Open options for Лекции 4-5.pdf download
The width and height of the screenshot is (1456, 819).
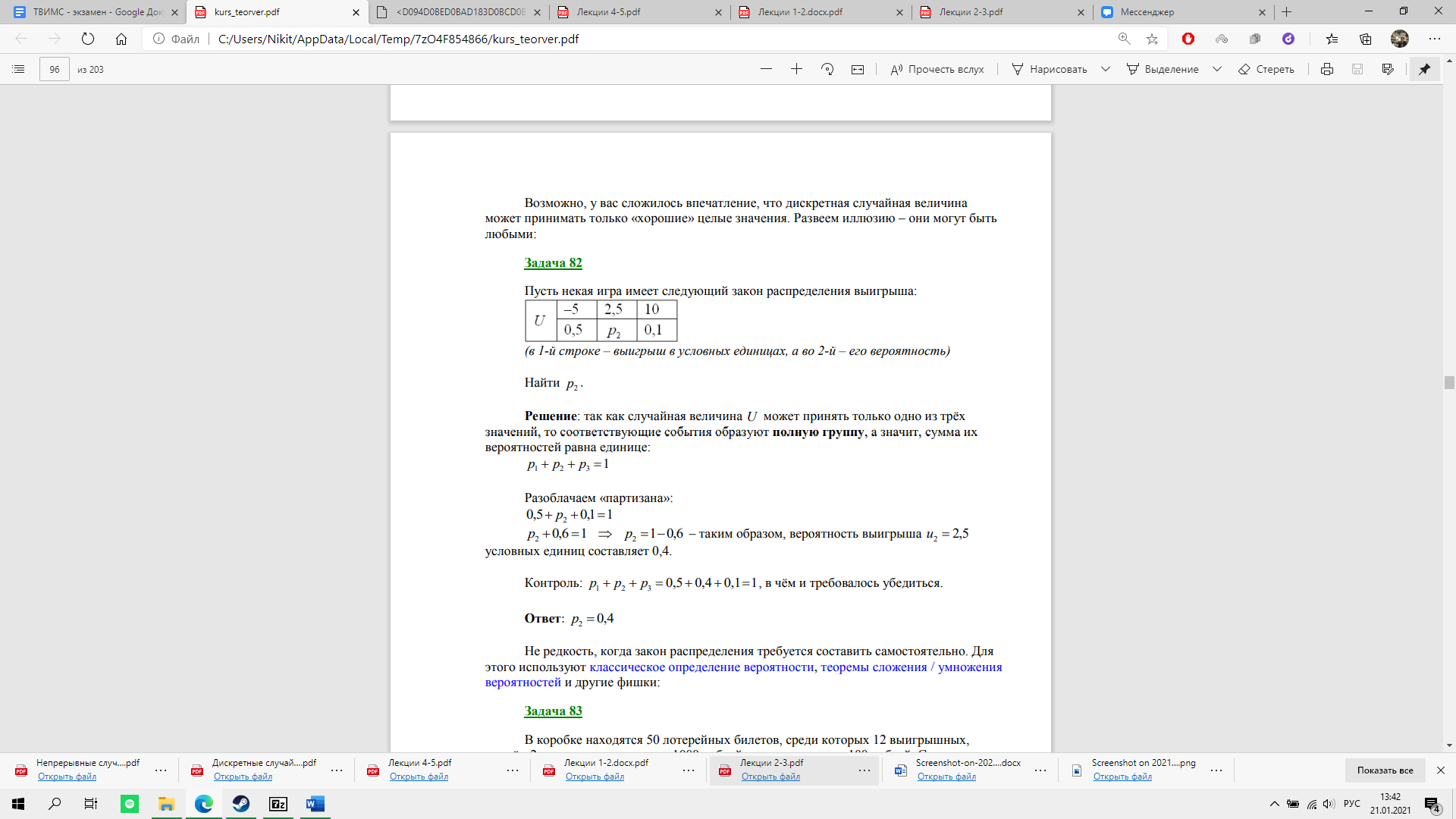coord(513,770)
